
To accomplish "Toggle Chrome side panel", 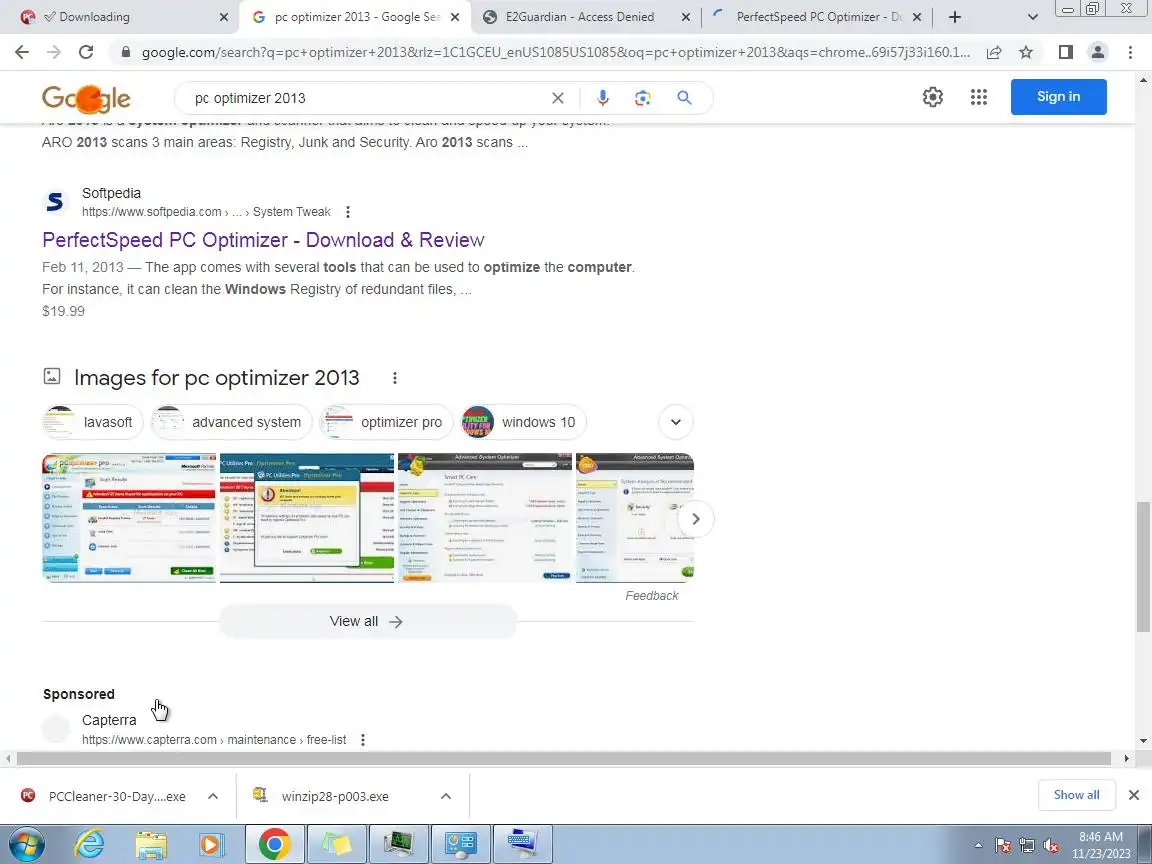I will tap(1065, 52).
